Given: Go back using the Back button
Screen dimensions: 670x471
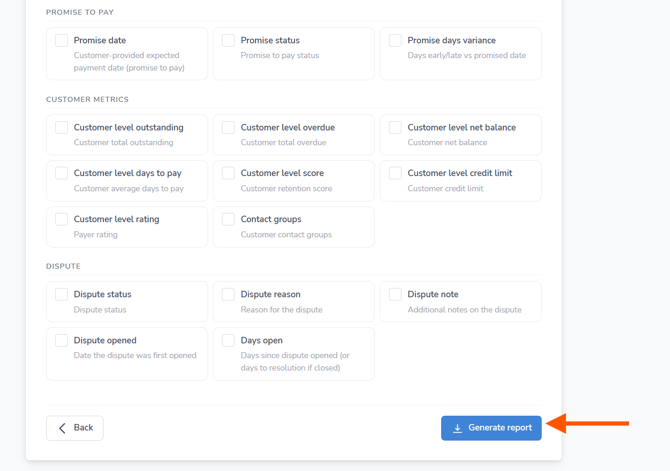Looking at the screenshot, I should 75,428.
